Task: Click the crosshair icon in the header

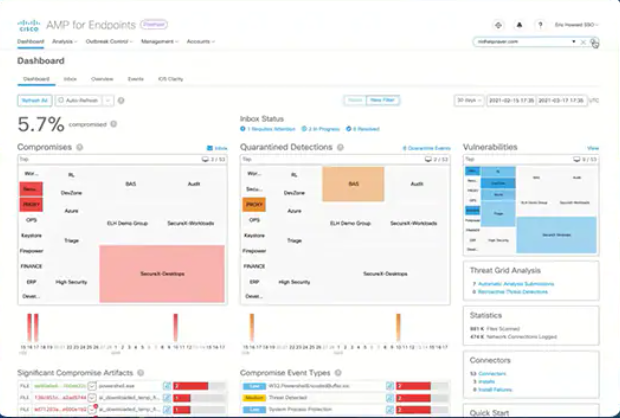Action: coord(498,25)
